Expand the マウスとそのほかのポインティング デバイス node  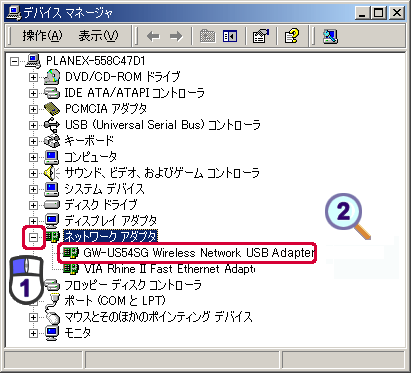tap(33, 317)
